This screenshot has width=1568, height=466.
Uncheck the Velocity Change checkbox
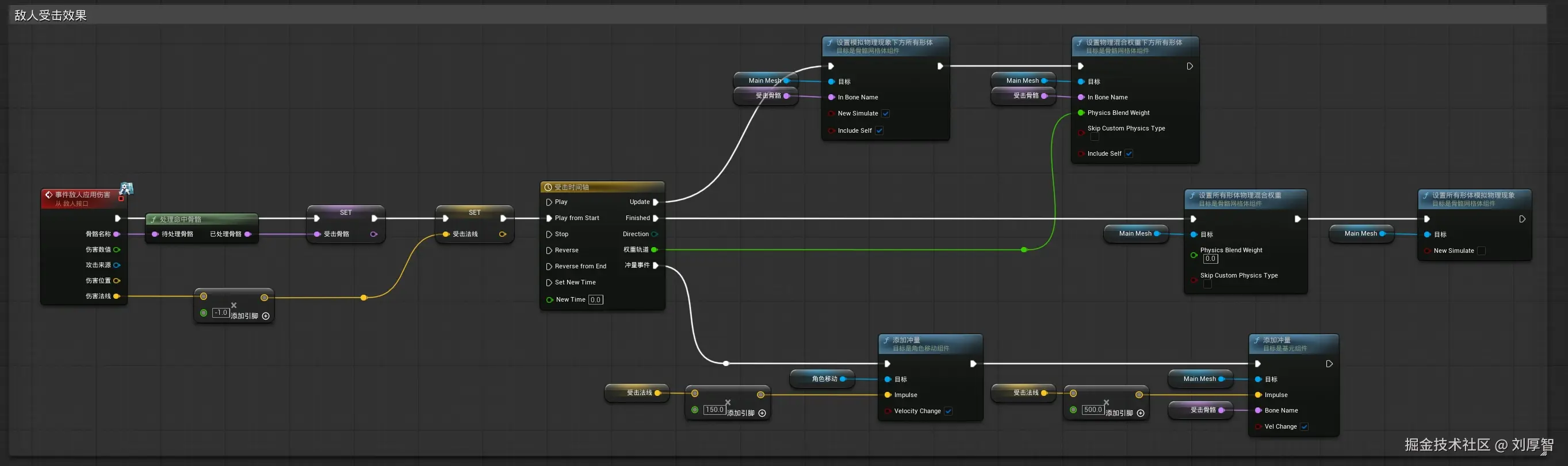pos(949,411)
